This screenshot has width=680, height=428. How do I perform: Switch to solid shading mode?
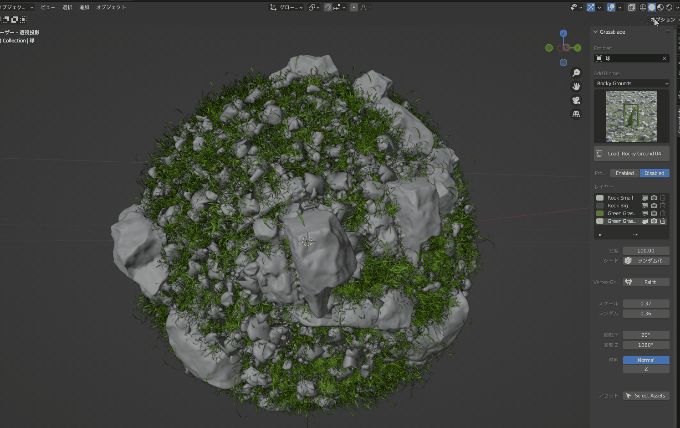pos(652,7)
